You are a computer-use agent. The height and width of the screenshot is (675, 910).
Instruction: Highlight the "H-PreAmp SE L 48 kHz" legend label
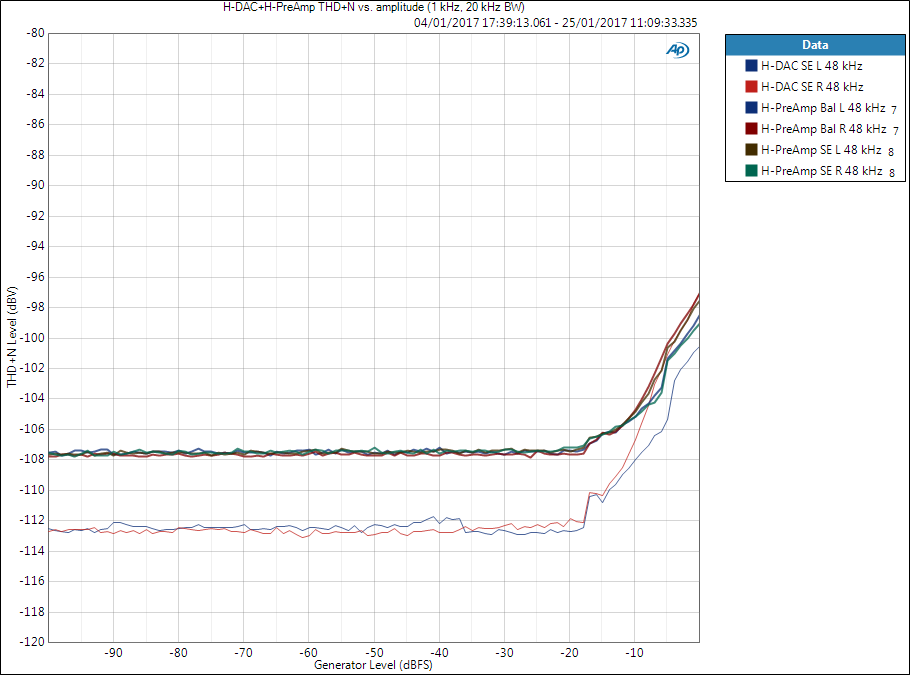click(821, 150)
